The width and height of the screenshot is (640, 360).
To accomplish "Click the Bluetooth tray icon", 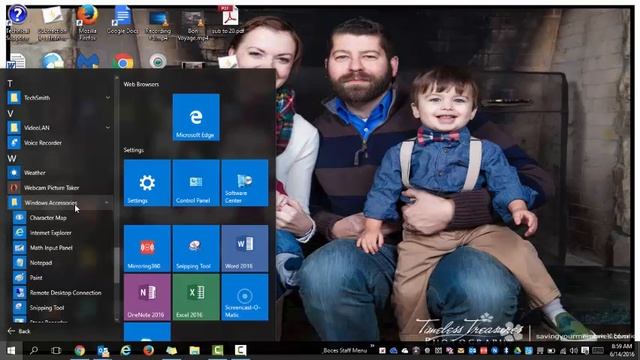I will (x=506, y=350).
